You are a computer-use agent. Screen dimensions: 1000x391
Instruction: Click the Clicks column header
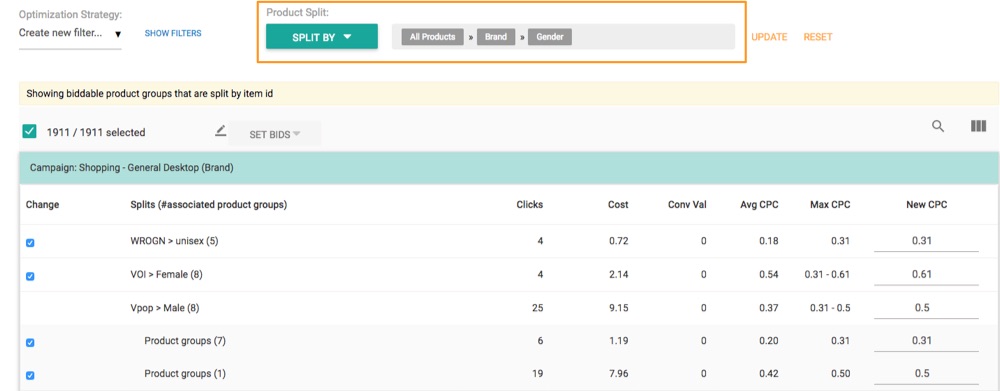[x=529, y=205]
